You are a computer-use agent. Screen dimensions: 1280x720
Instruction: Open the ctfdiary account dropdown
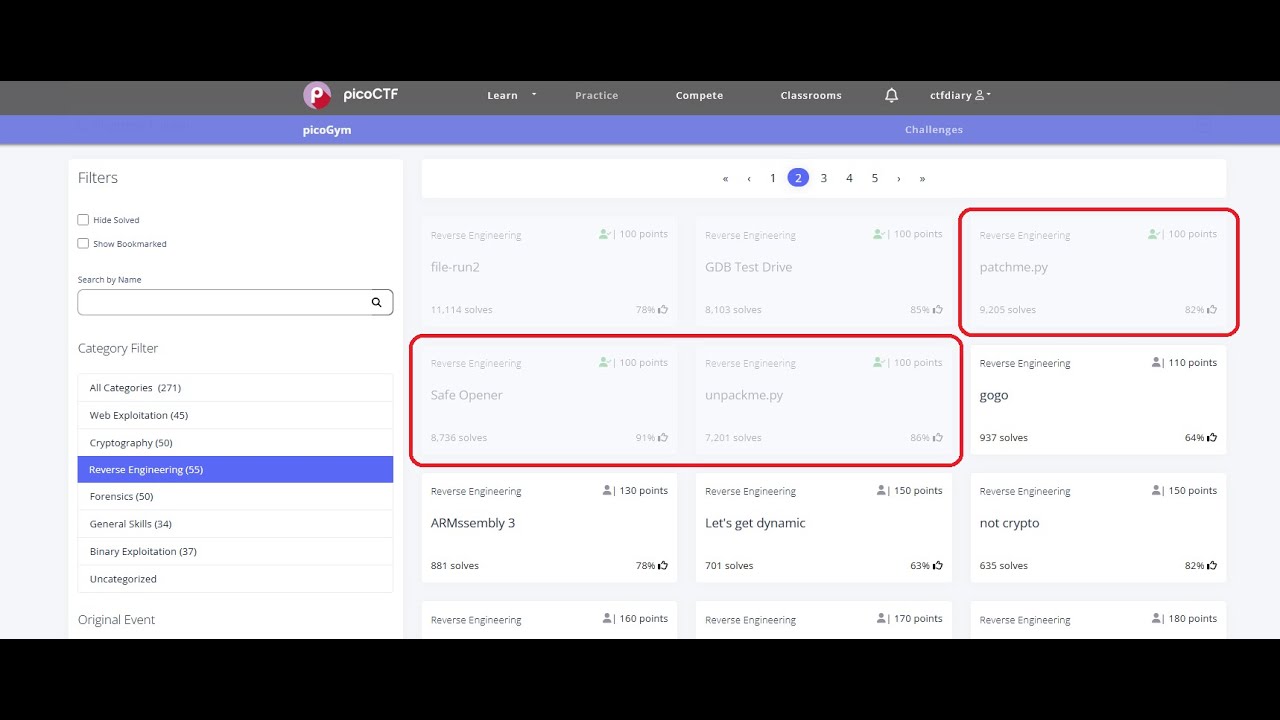pyautogui.click(x=960, y=96)
